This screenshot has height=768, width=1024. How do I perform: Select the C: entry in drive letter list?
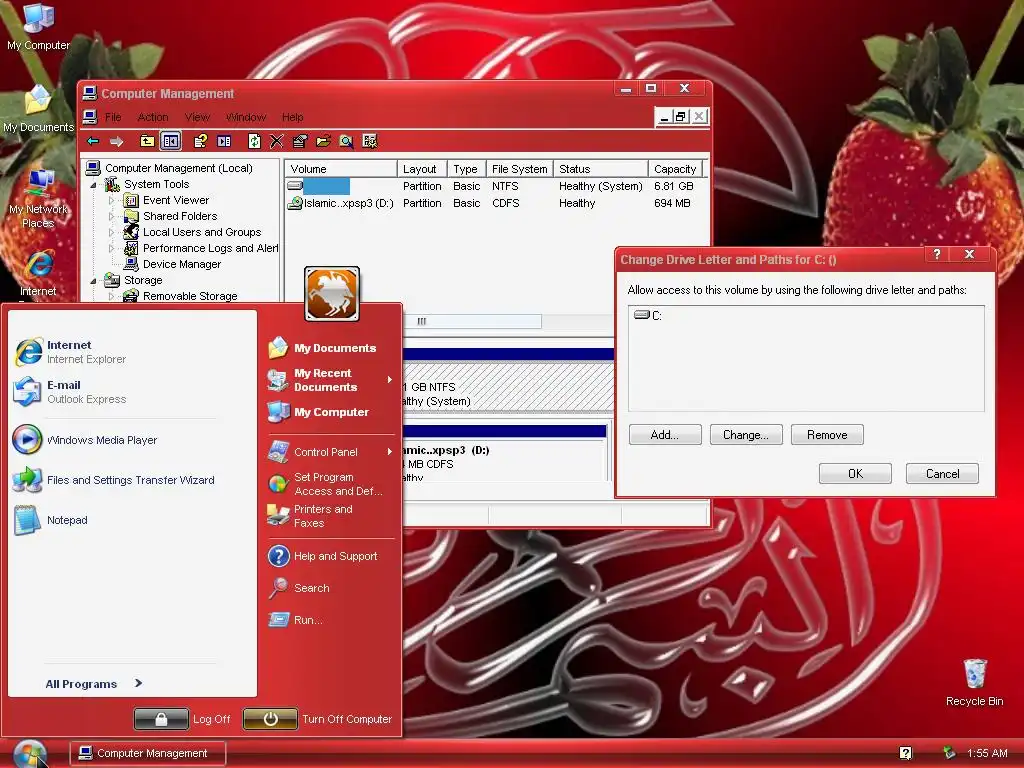(648, 315)
